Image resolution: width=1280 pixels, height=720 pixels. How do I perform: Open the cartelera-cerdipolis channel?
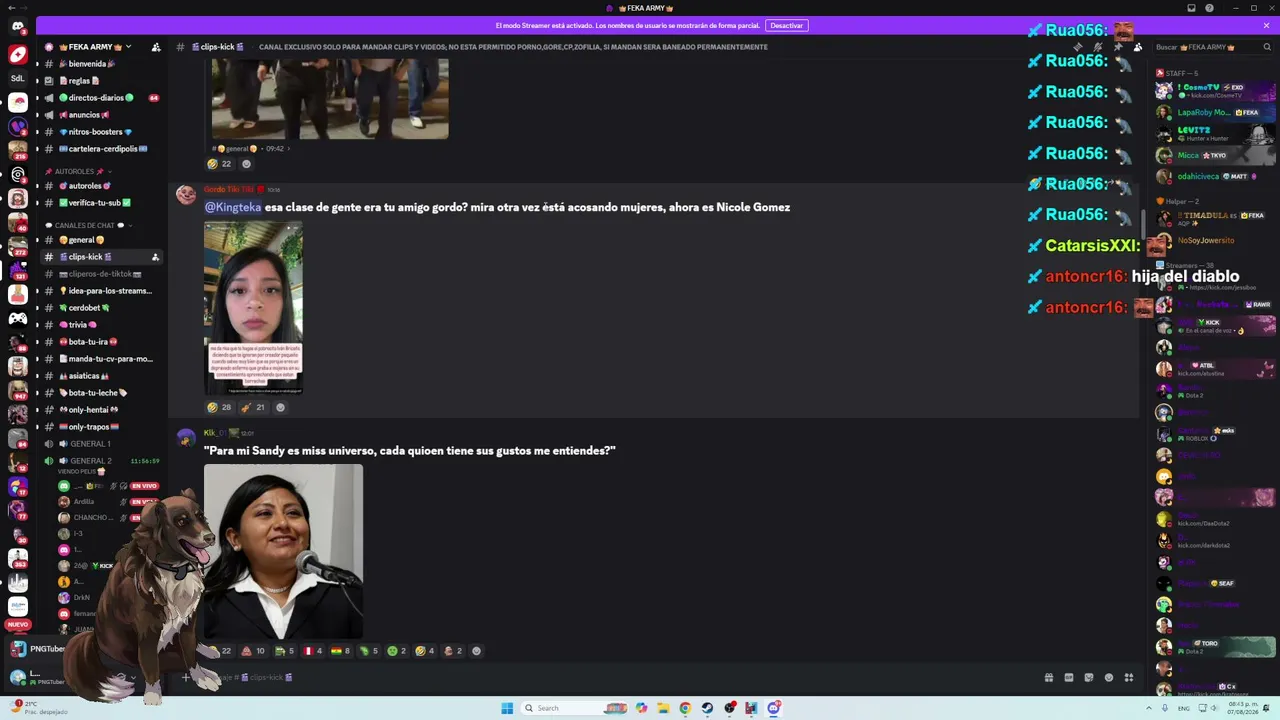coord(101,149)
